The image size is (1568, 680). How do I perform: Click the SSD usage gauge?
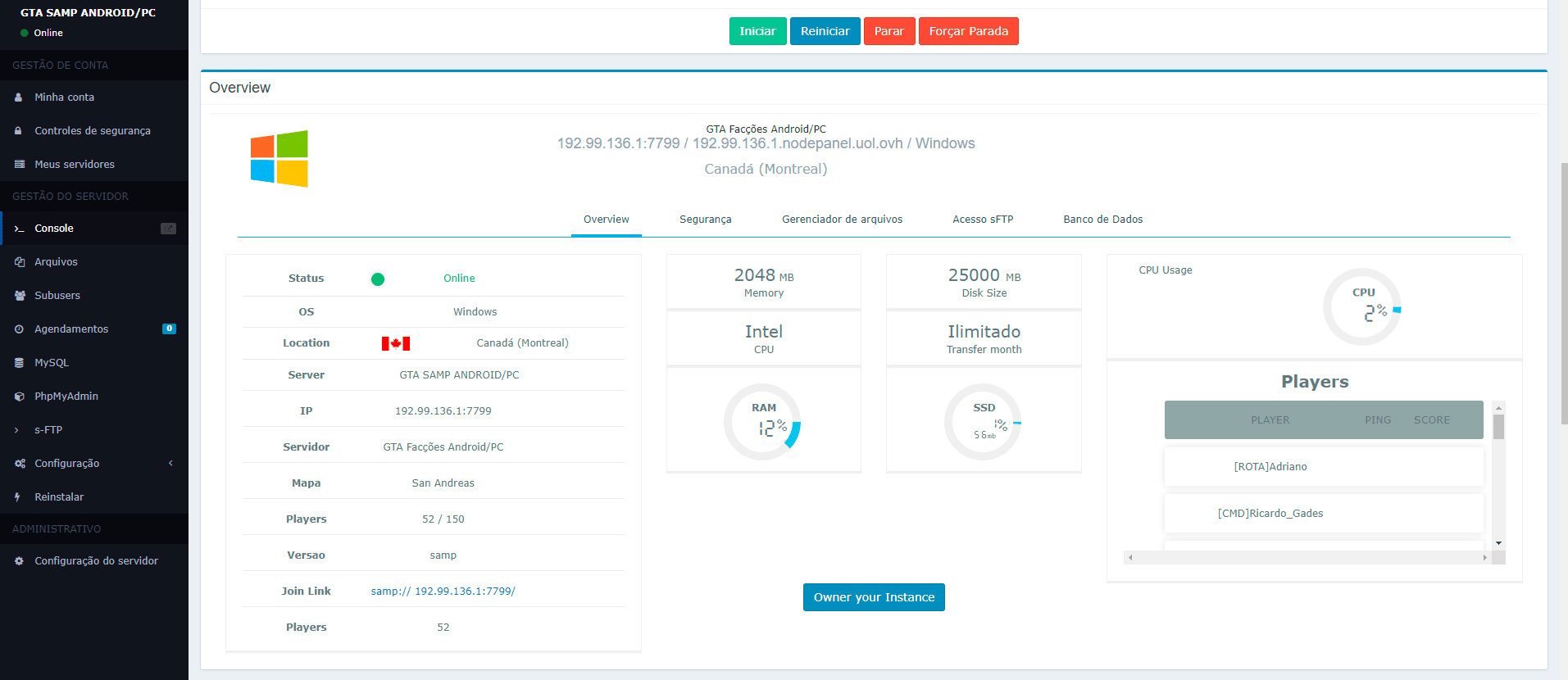(984, 422)
